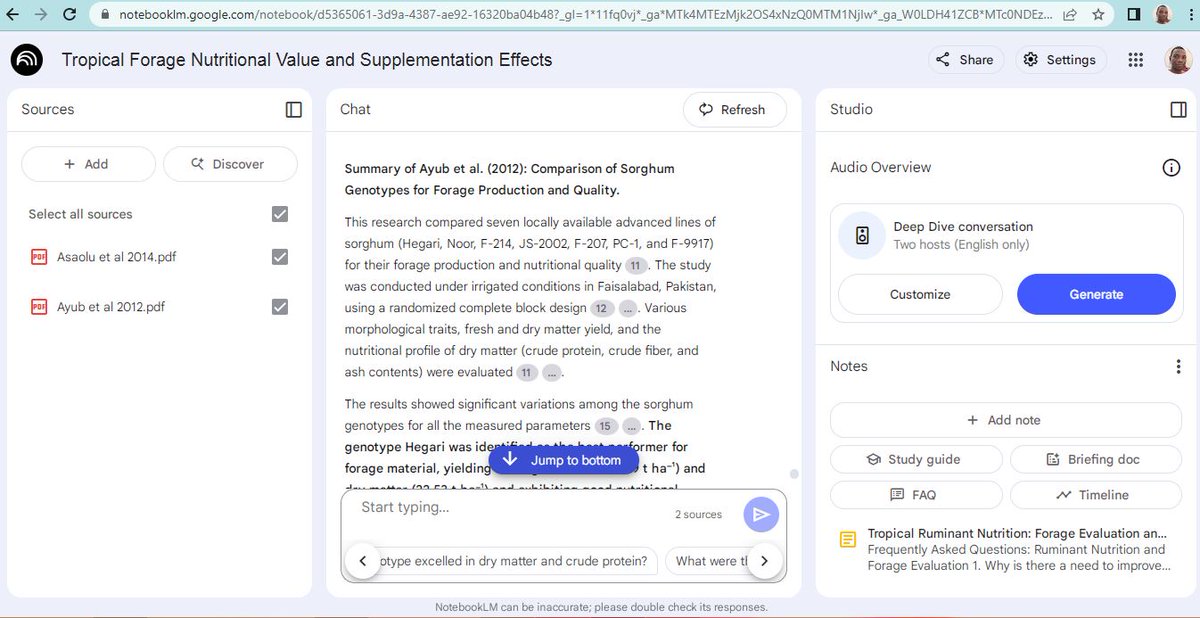Click Jump to bottom button
Viewport: 1200px width, 618px height.
[563, 460]
